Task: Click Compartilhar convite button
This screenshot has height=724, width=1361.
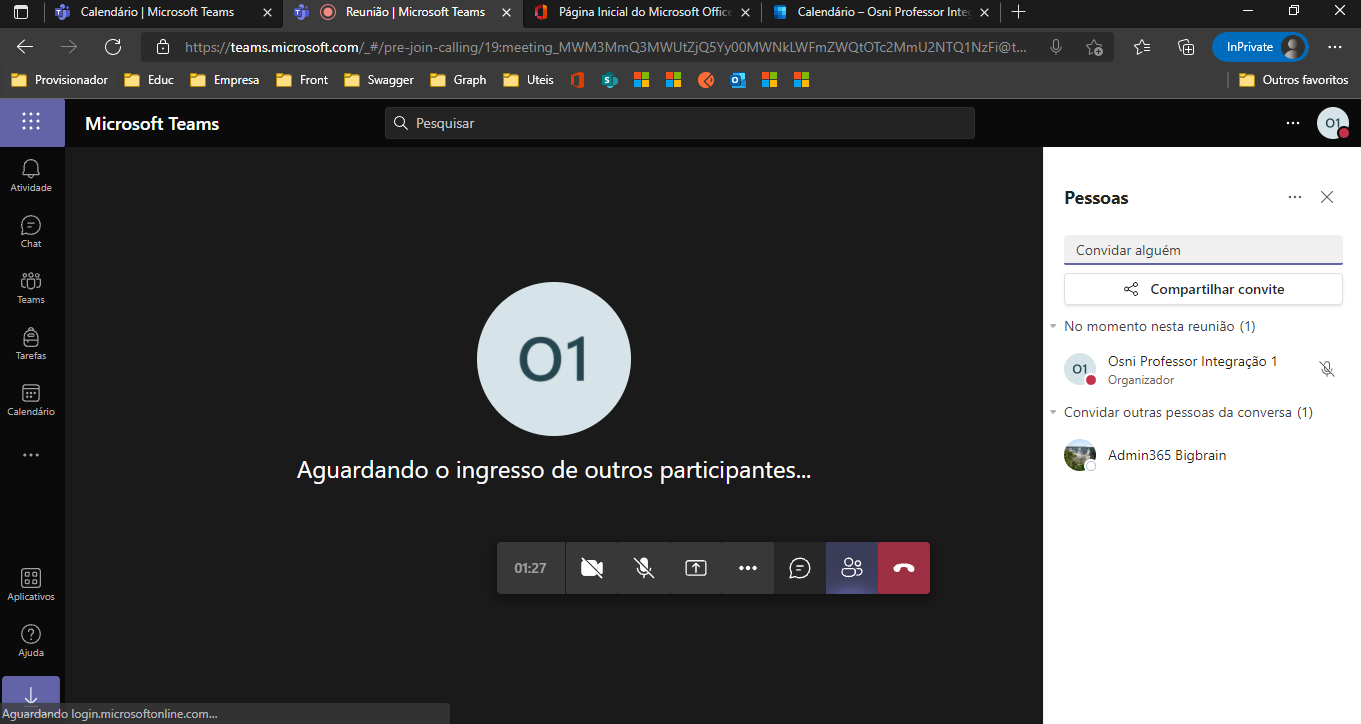Action: tap(1203, 289)
